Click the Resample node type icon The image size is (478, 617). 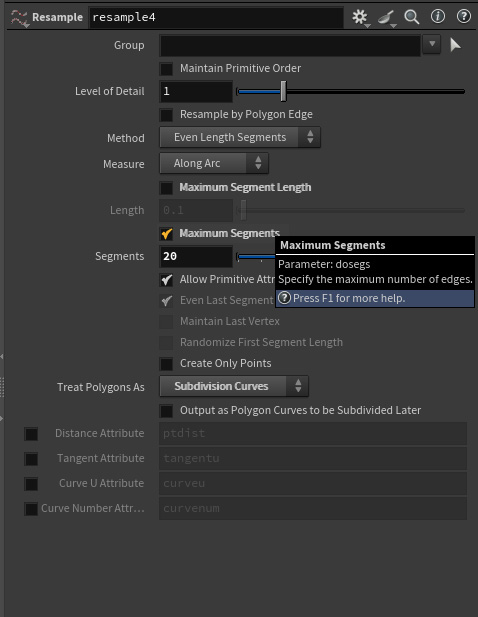click(x=19, y=18)
